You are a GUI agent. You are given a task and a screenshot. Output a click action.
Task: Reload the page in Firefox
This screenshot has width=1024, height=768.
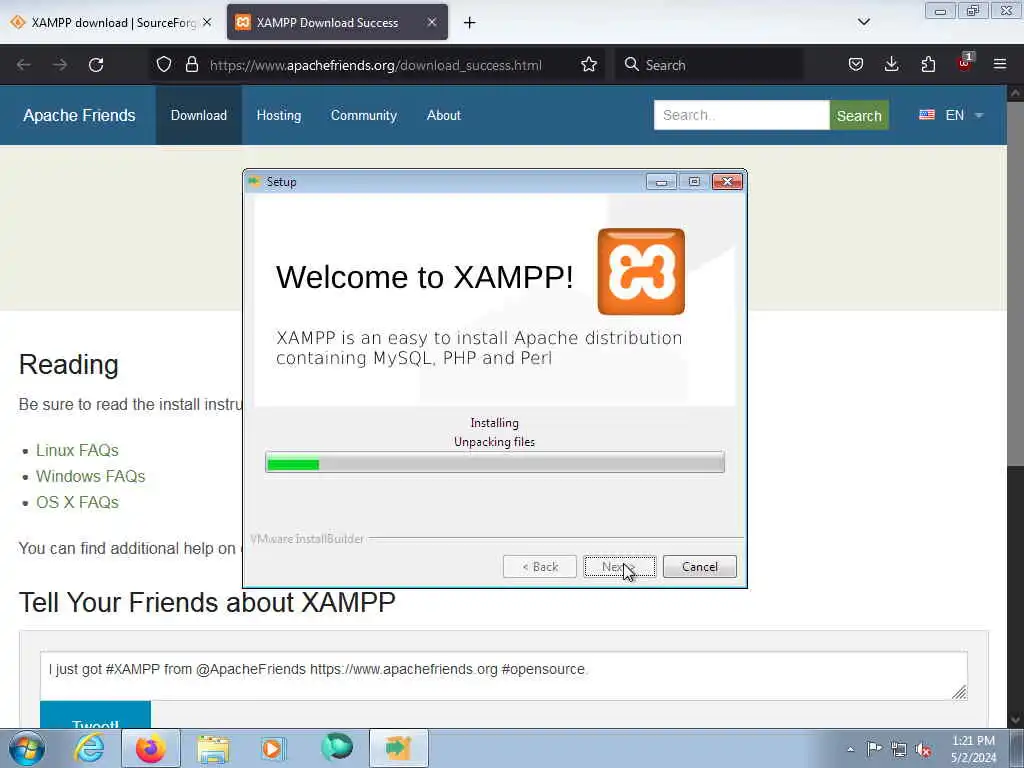point(96,65)
